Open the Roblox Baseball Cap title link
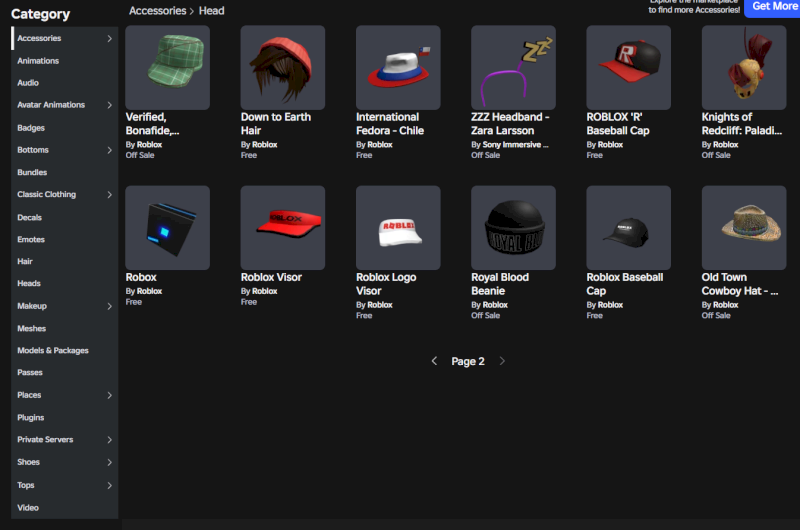This screenshot has width=800, height=530. [625, 284]
